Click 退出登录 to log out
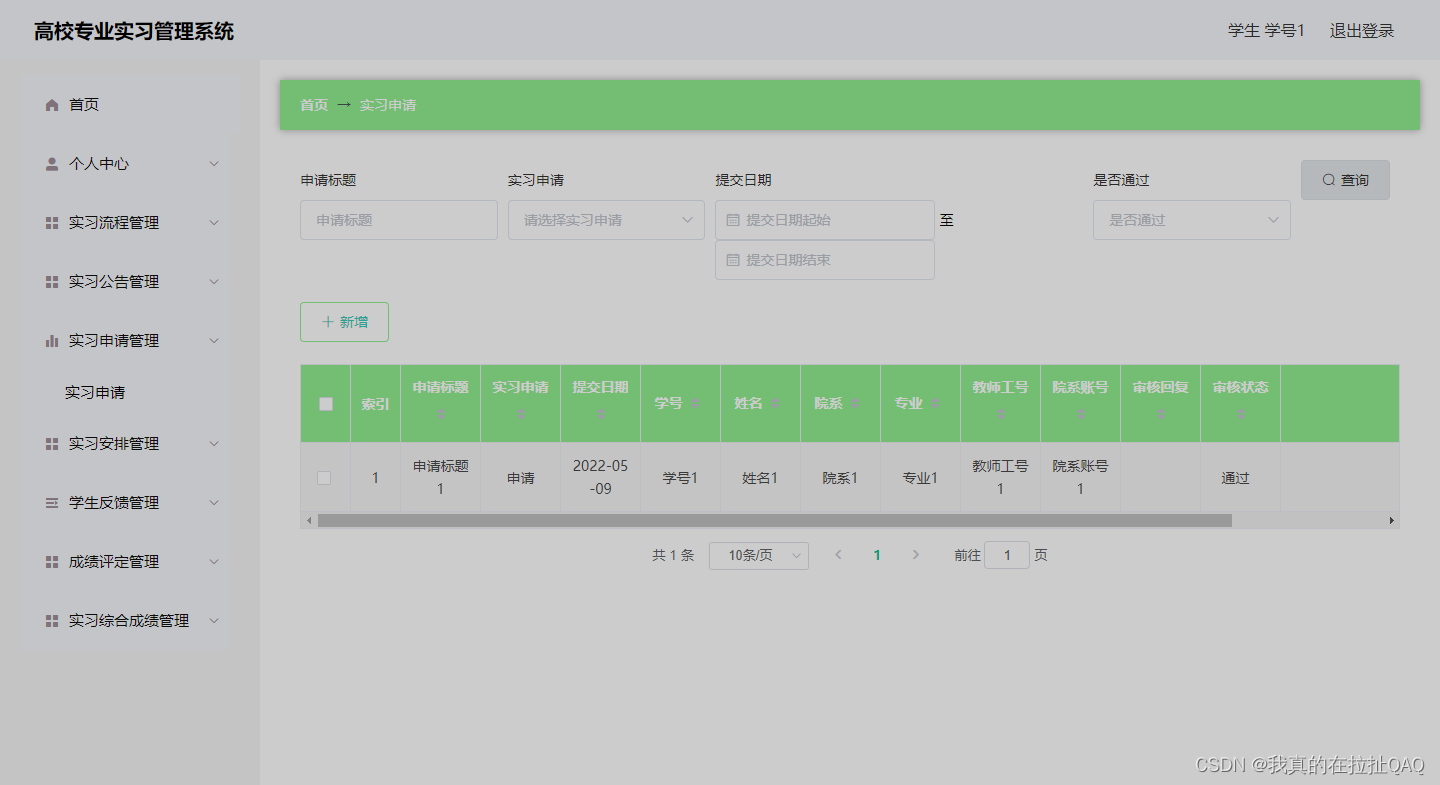This screenshot has height=785, width=1440. tap(1361, 30)
